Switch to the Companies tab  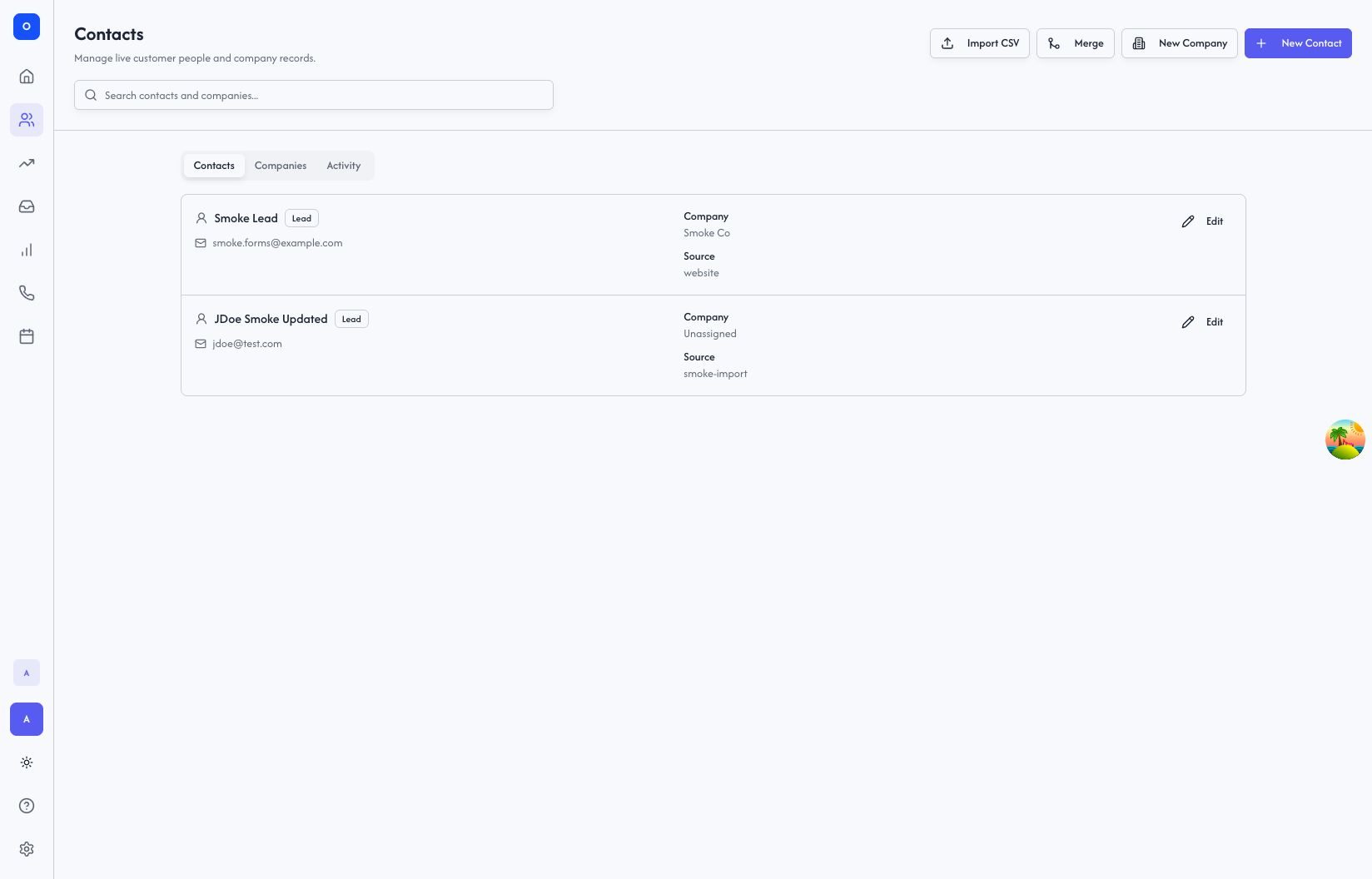281,166
